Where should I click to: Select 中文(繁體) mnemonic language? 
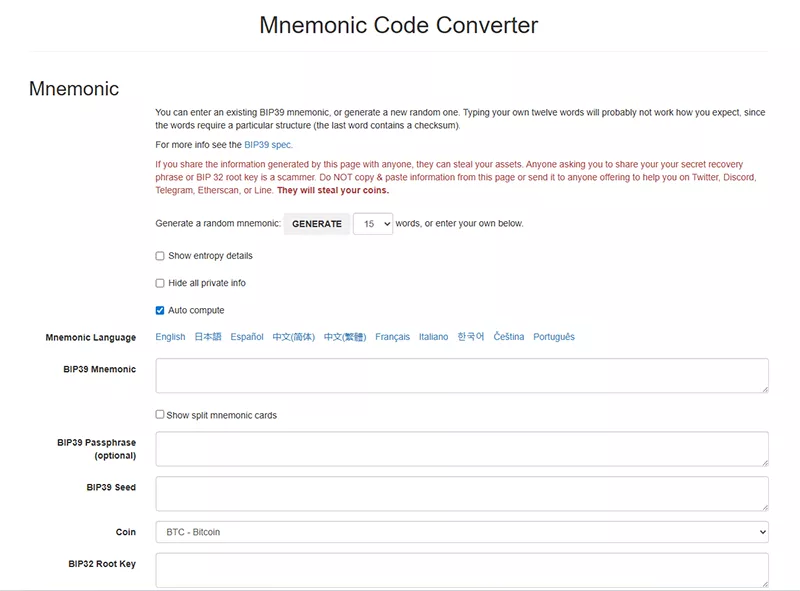pyautogui.click(x=345, y=337)
